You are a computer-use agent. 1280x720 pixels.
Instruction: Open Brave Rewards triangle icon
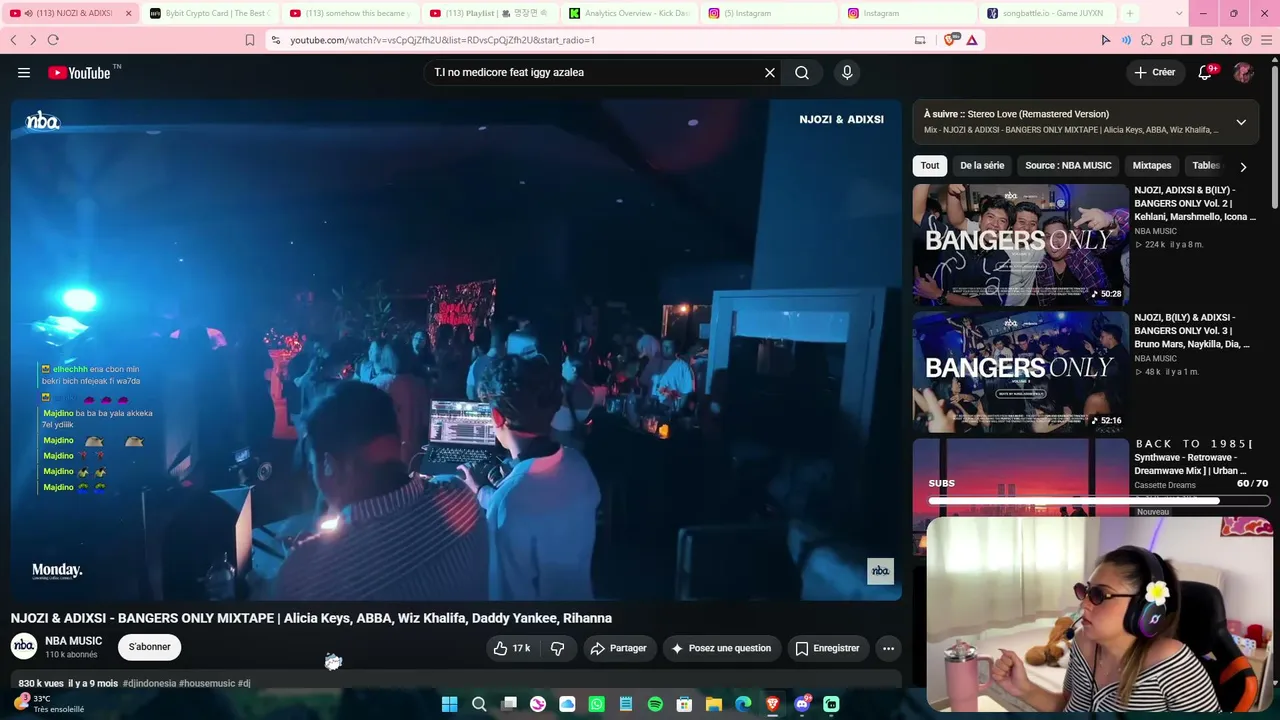[x=971, y=40]
